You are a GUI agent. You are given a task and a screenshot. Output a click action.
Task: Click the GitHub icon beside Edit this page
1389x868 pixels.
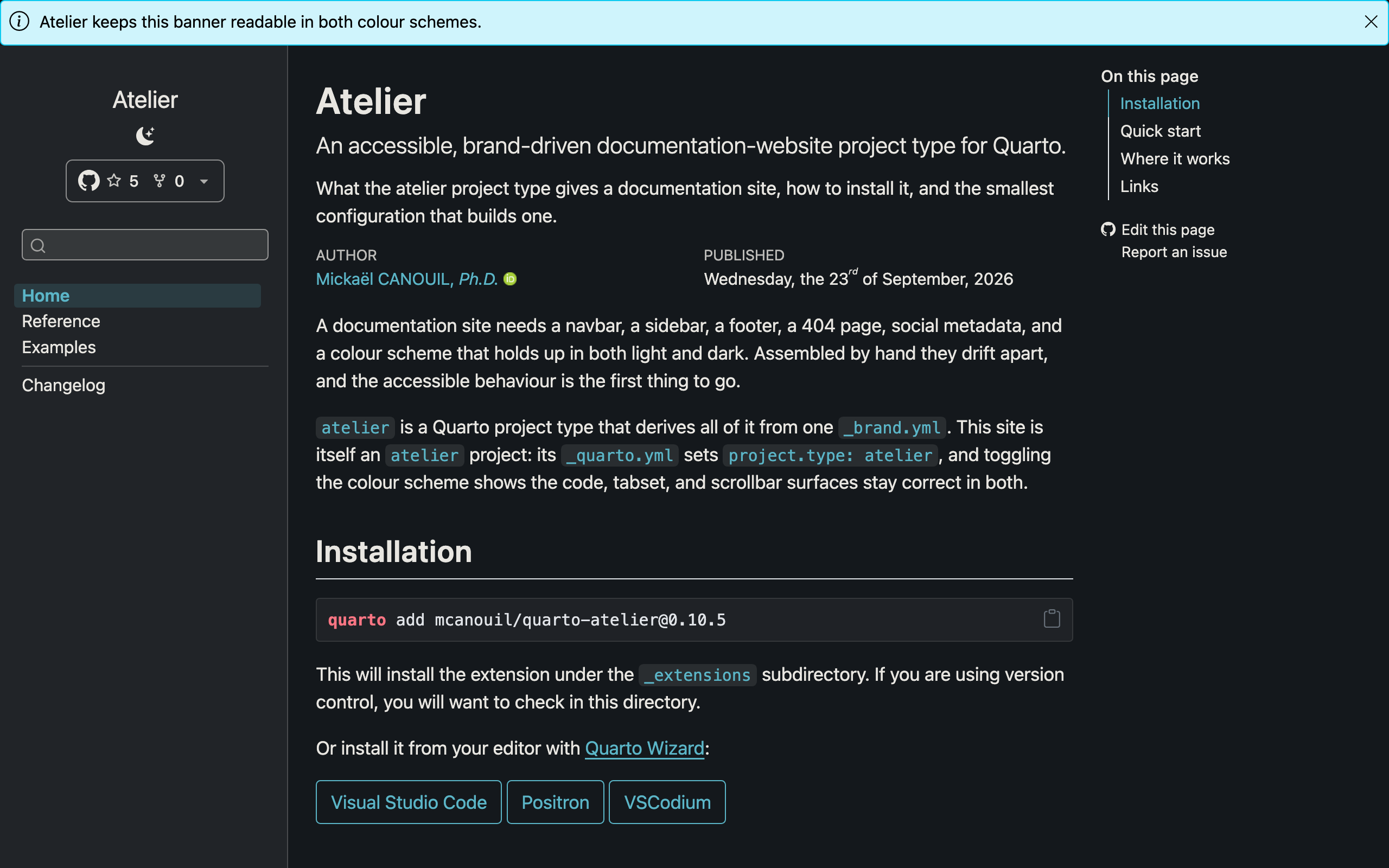coord(1108,229)
